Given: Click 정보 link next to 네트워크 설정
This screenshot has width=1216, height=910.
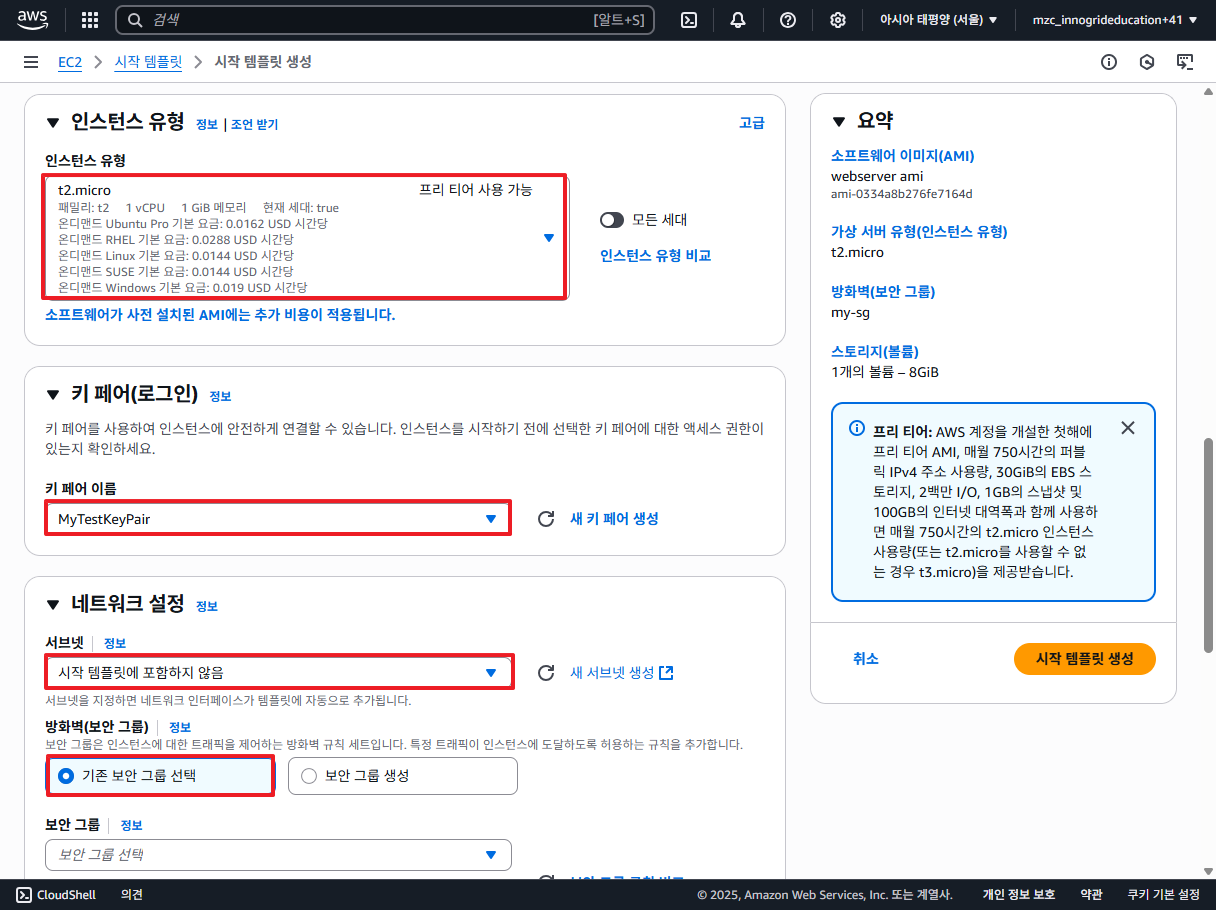Looking at the screenshot, I should [x=207, y=607].
